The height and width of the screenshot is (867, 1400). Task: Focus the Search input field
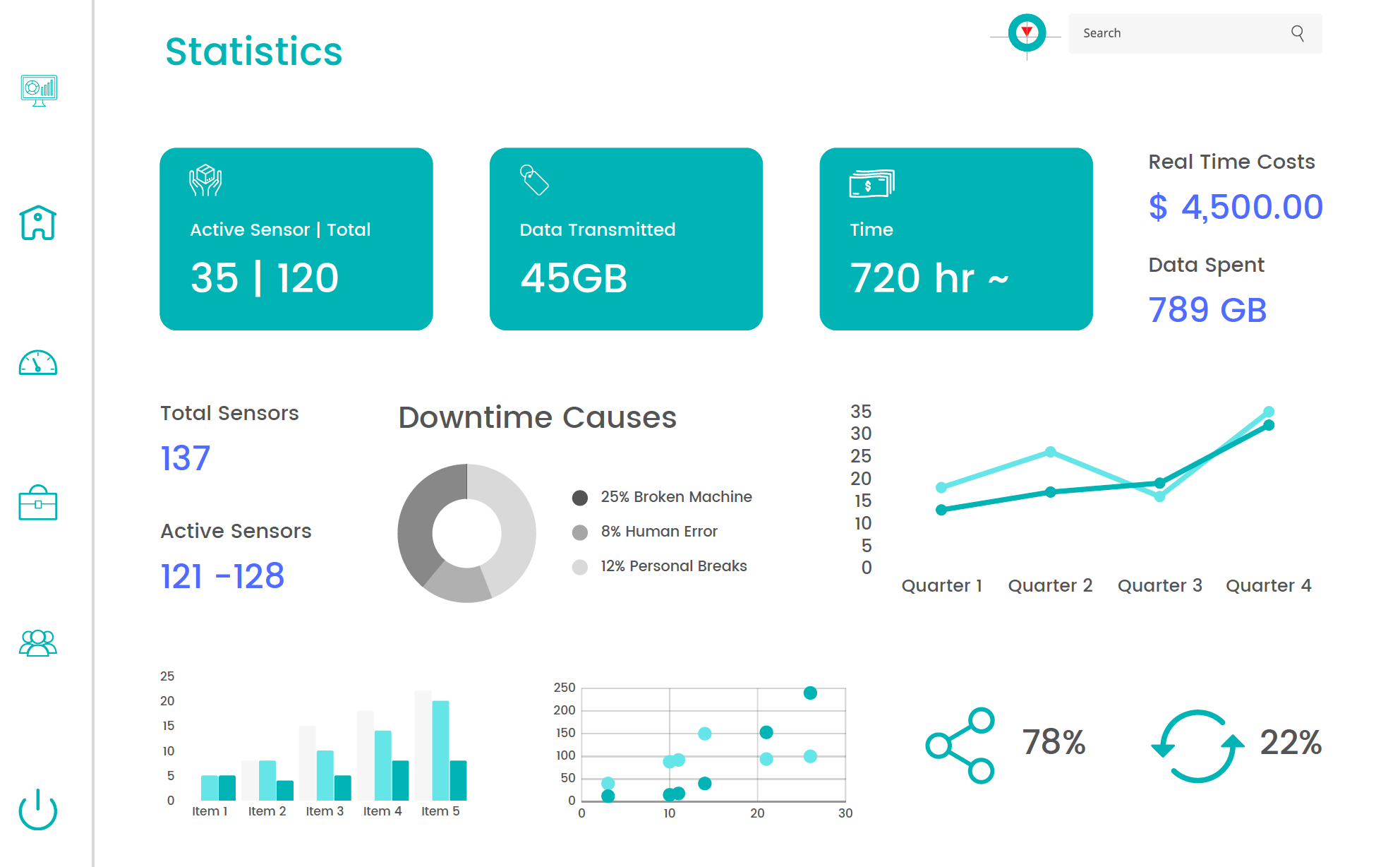click(x=1178, y=33)
